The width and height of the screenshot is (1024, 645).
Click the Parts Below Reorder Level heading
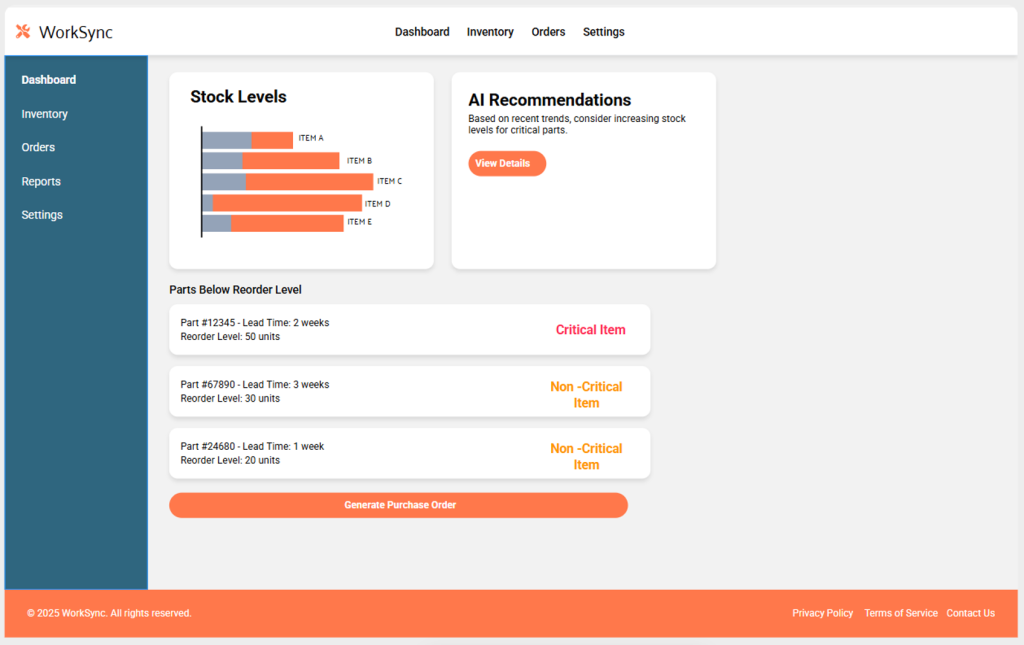[x=235, y=289]
